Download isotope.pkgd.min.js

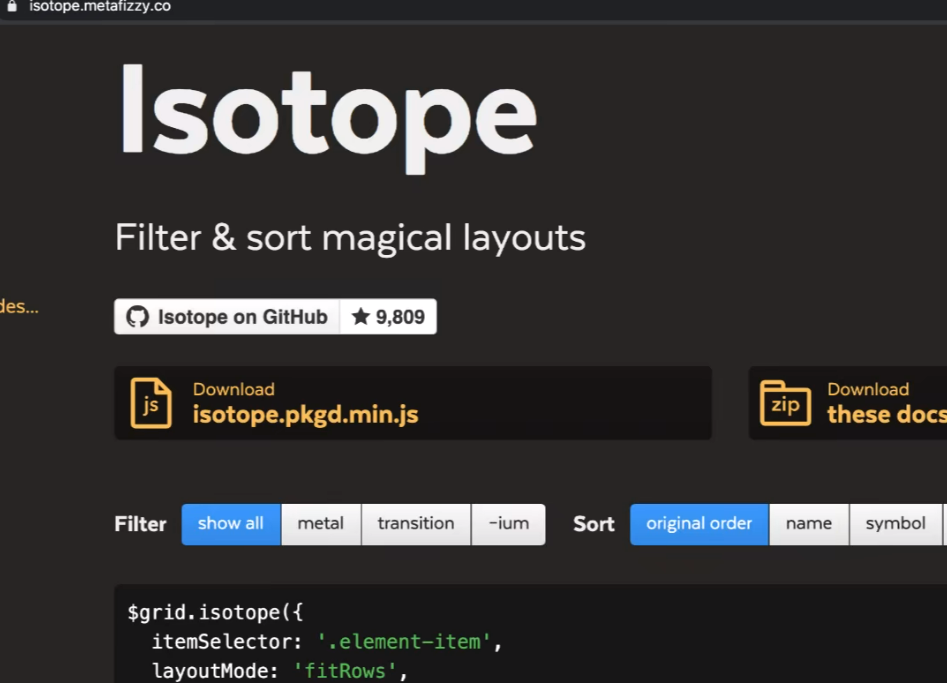413,403
